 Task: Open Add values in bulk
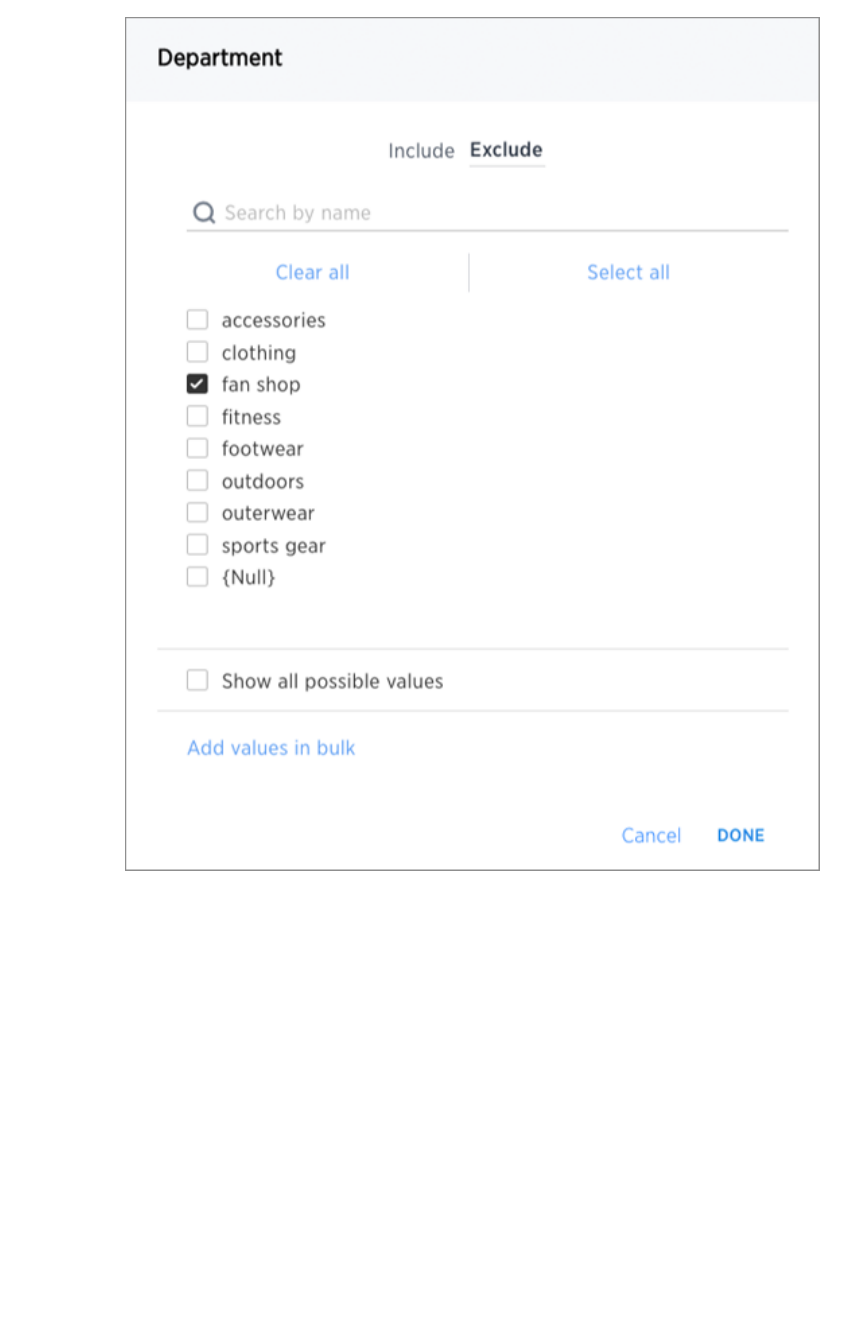271,748
